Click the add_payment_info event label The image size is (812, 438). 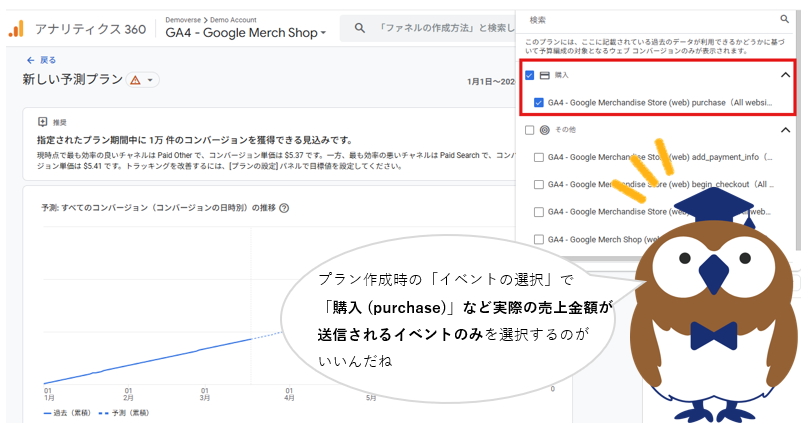(x=660, y=157)
